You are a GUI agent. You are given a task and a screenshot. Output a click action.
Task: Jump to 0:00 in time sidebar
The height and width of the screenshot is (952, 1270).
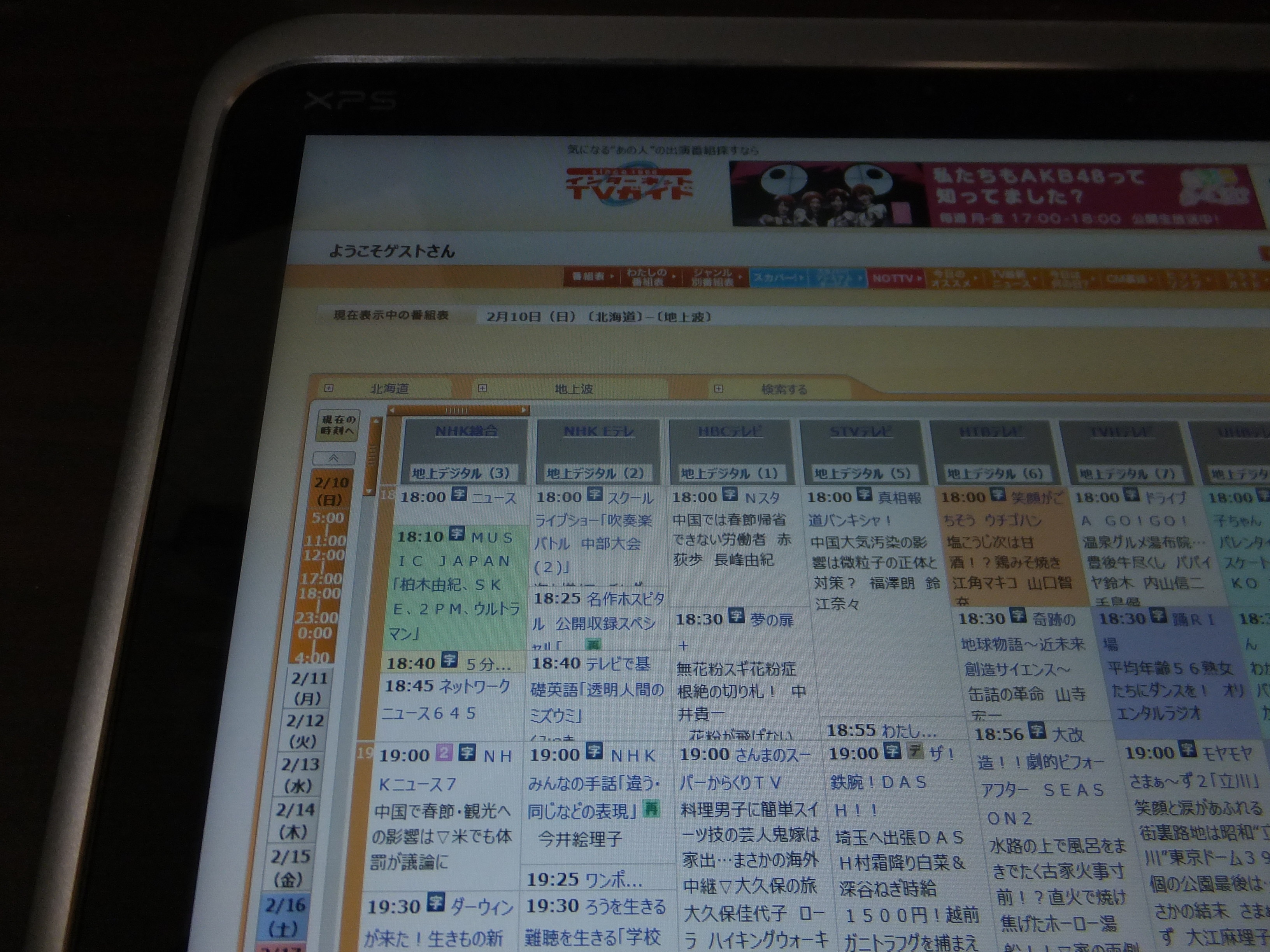314,633
